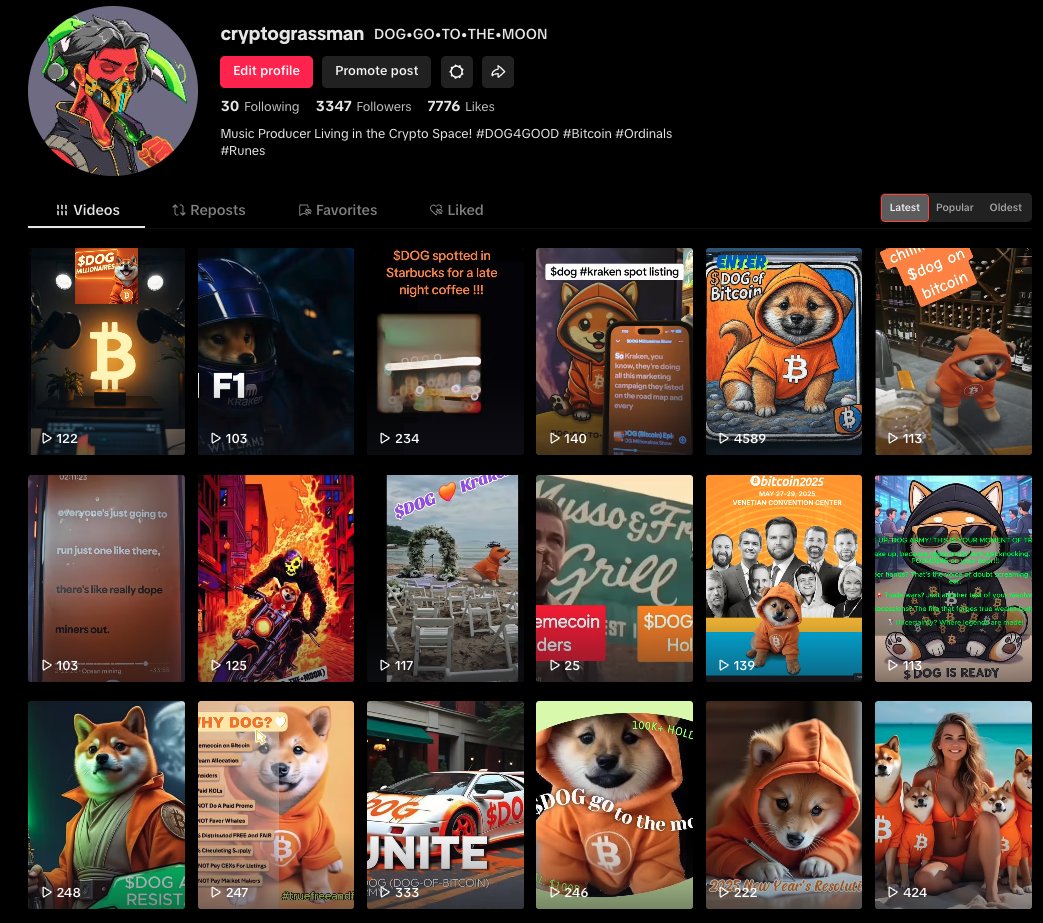
Task: Open the flaming skeleton motorcycle video
Action: click(x=276, y=579)
